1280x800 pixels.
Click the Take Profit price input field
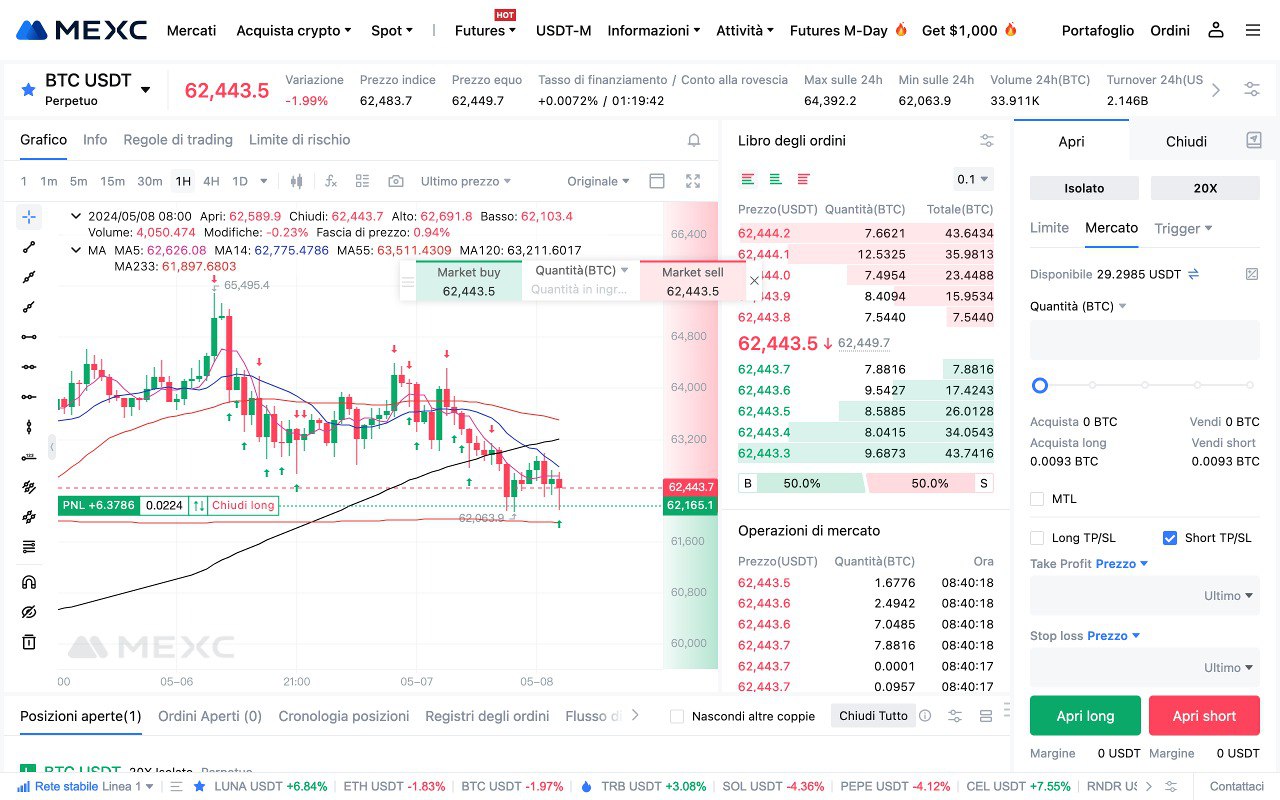click(1145, 595)
